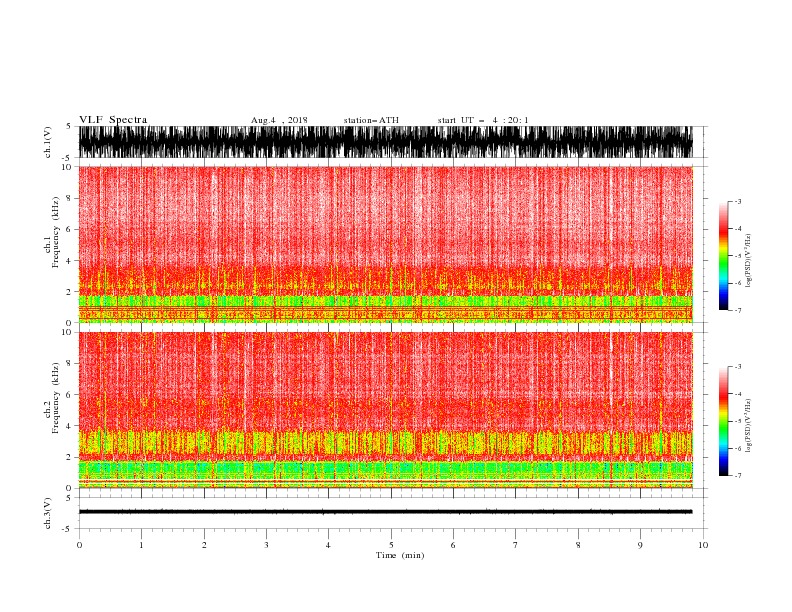Click time axis tick label "4"
Image resolution: width=792 pixels, height=612 pixels.
pyautogui.click(x=328, y=545)
